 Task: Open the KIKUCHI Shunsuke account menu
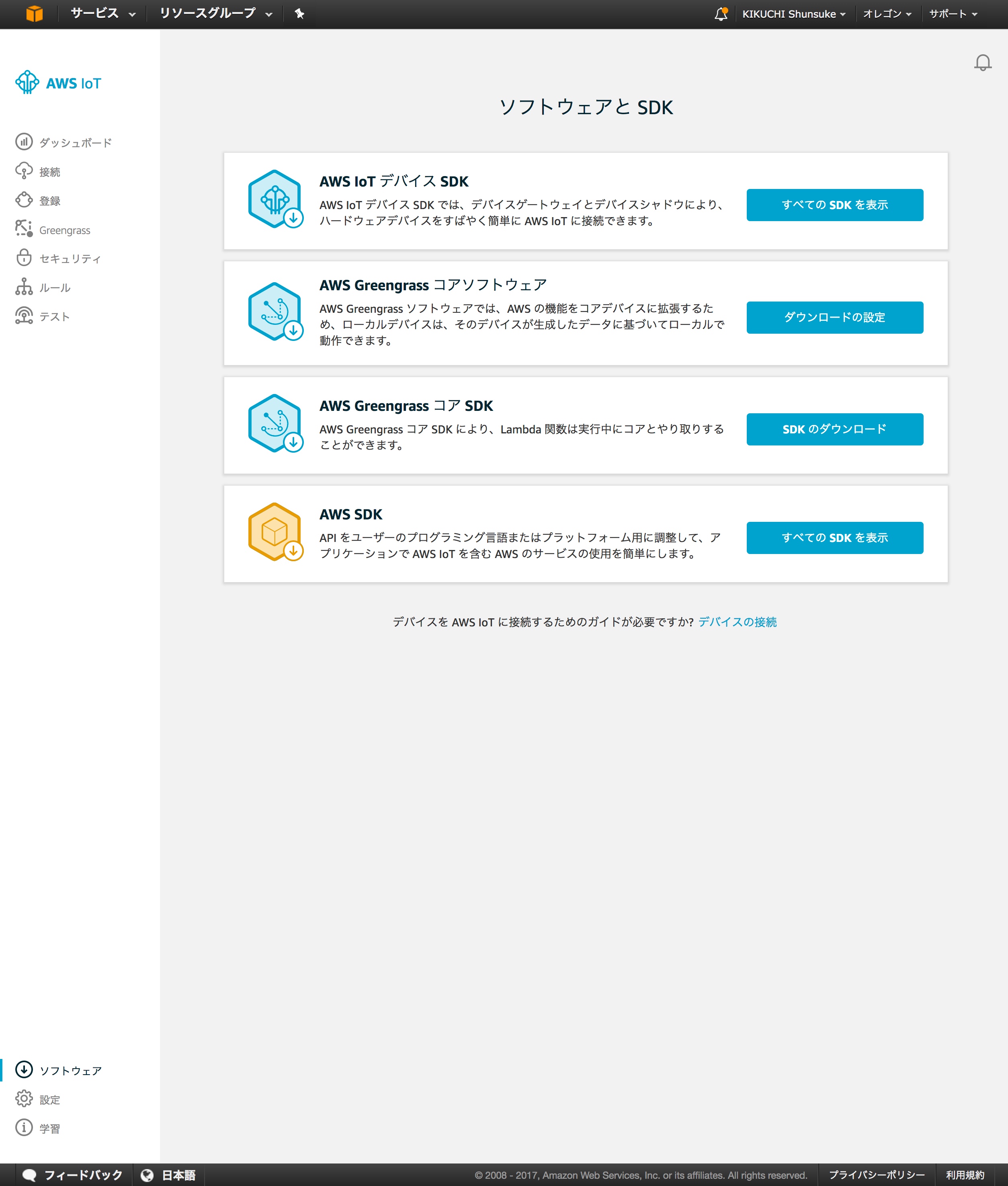(x=794, y=14)
